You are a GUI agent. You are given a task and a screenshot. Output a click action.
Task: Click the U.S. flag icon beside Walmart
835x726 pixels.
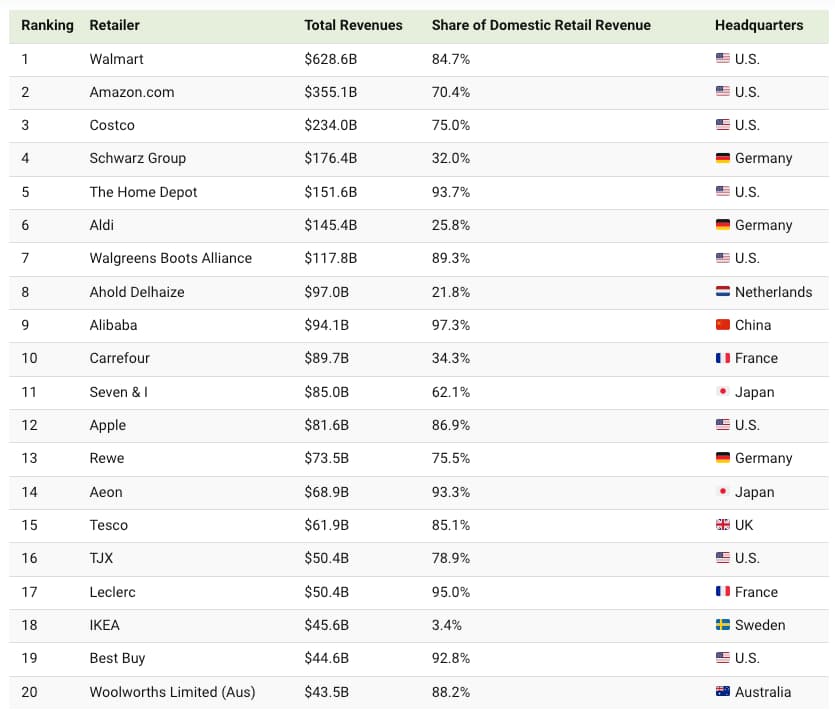click(x=722, y=59)
